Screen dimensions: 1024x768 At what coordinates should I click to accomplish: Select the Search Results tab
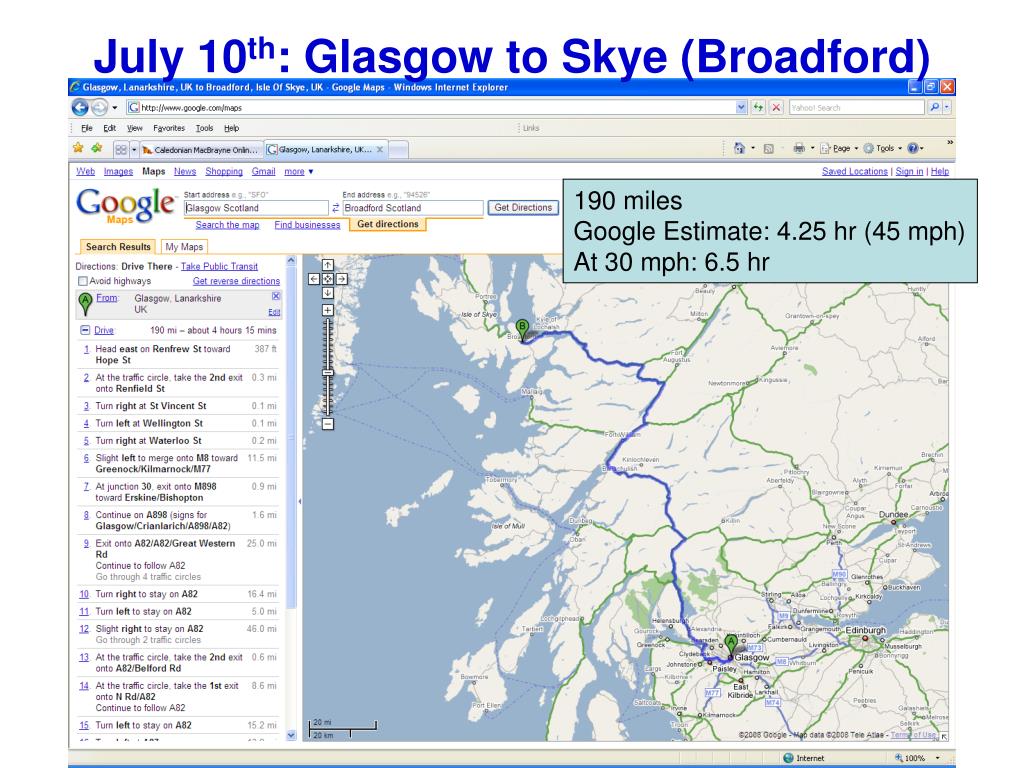click(x=118, y=246)
